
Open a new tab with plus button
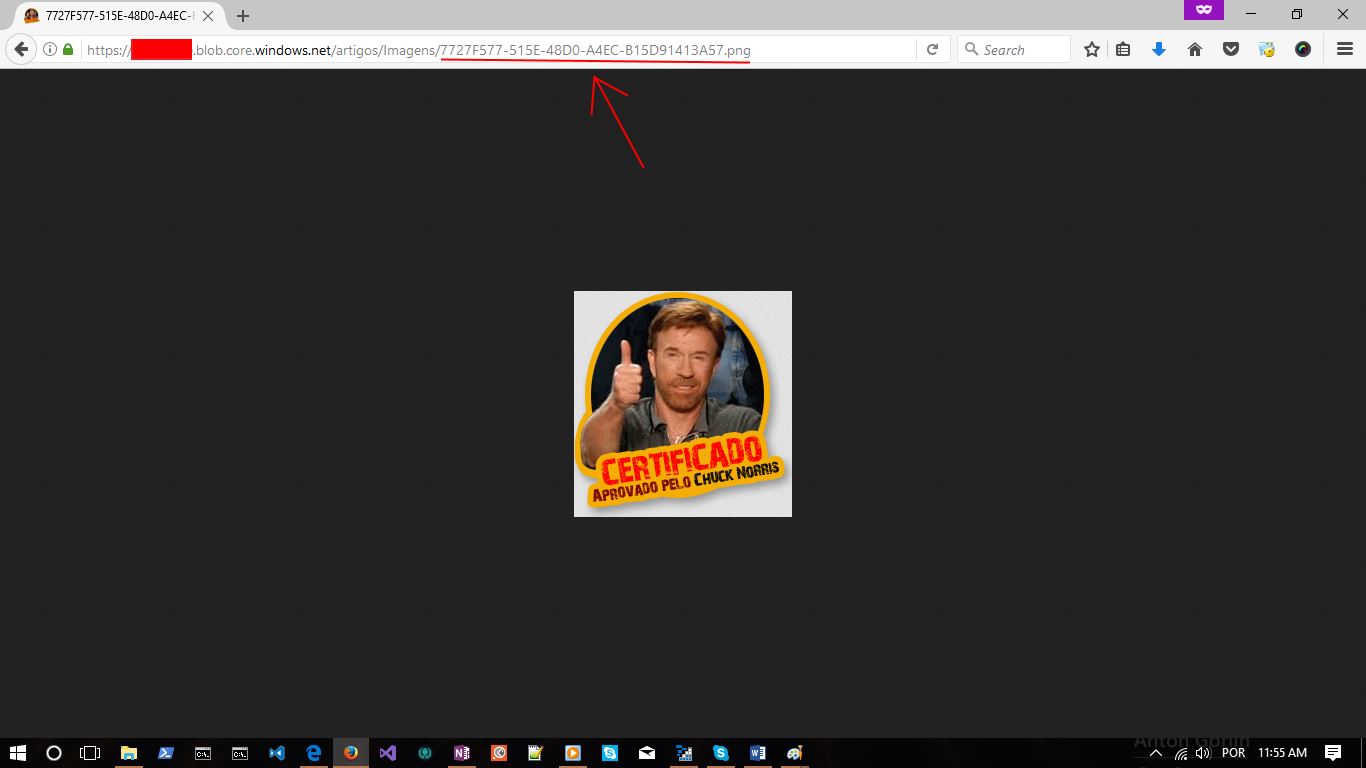(x=243, y=16)
